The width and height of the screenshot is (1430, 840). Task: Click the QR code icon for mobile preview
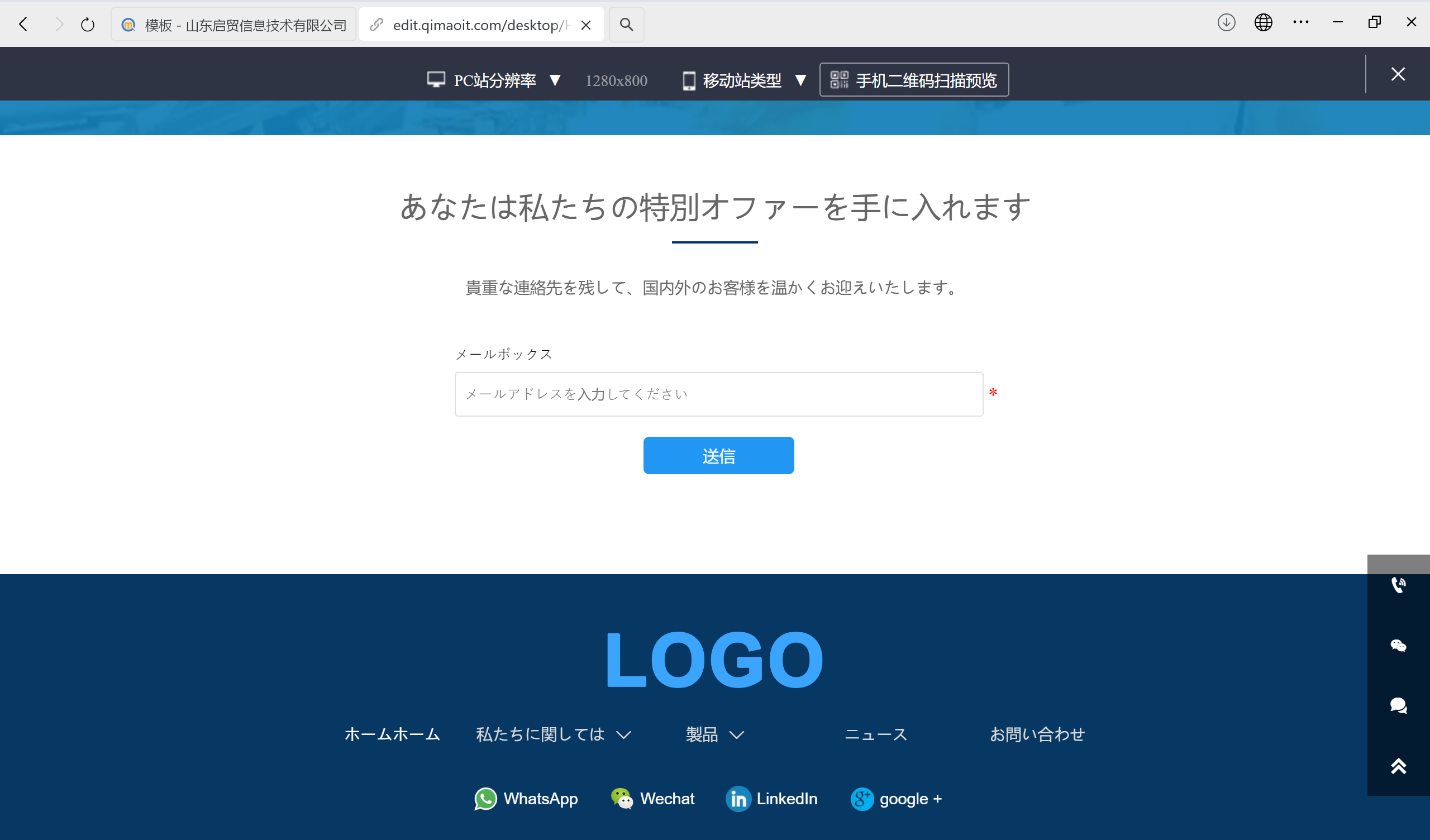(841, 79)
